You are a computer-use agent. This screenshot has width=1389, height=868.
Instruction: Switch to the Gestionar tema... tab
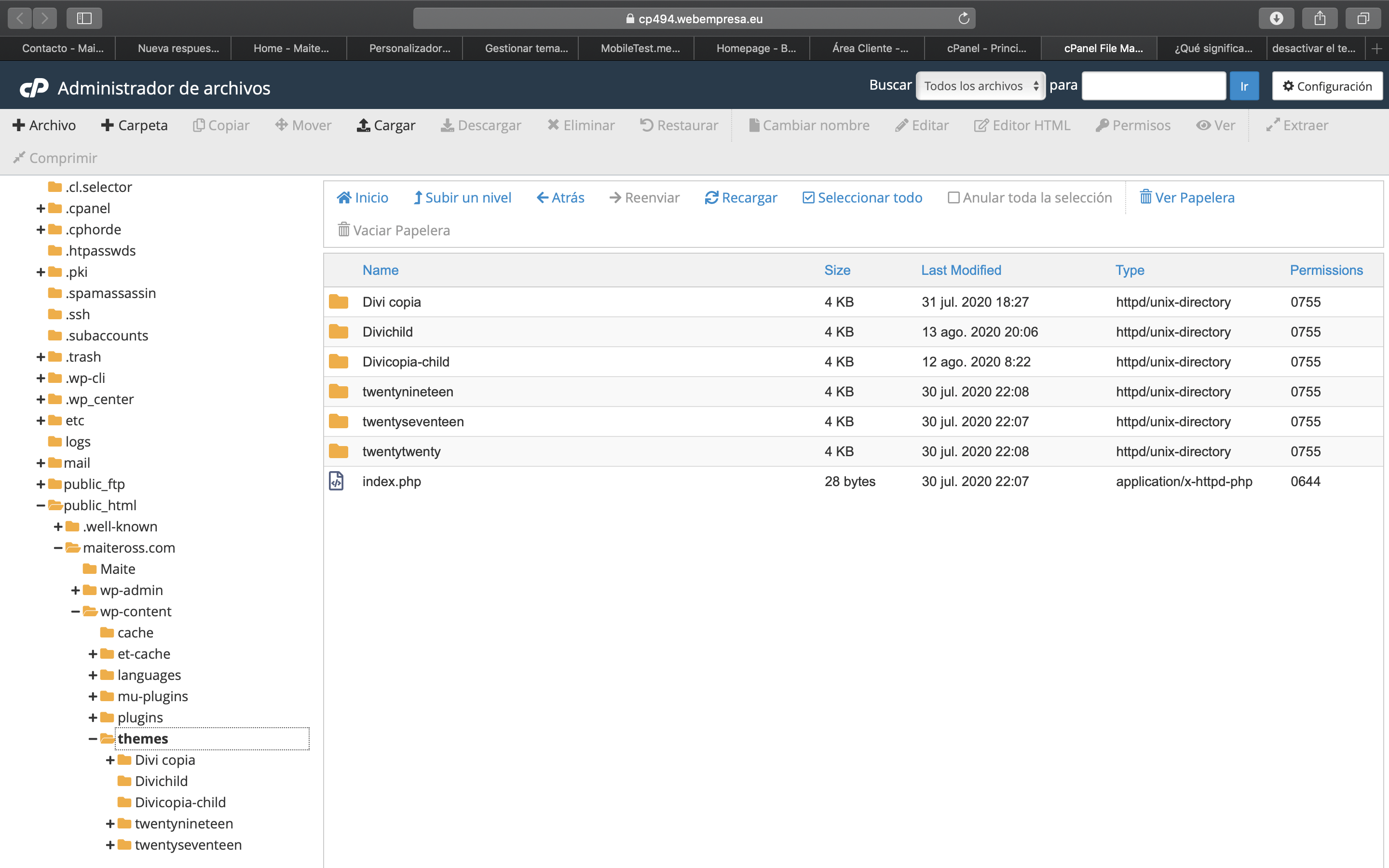(x=520, y=49)
